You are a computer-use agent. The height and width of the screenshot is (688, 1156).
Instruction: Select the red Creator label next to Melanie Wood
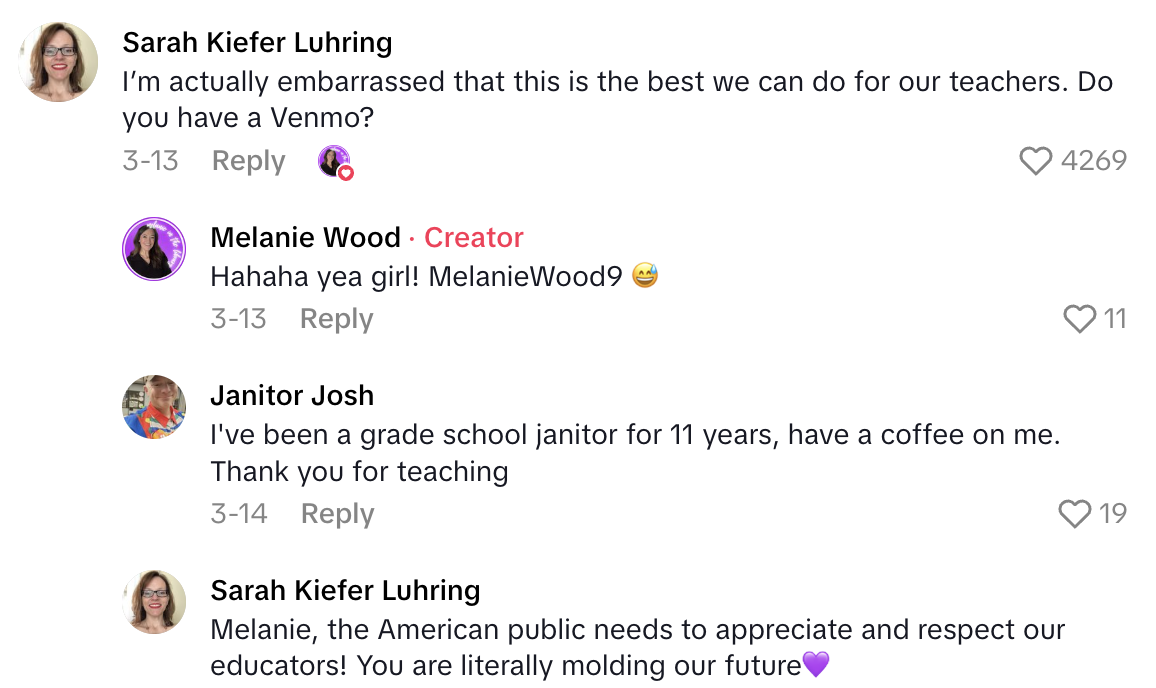click(473, 237)
